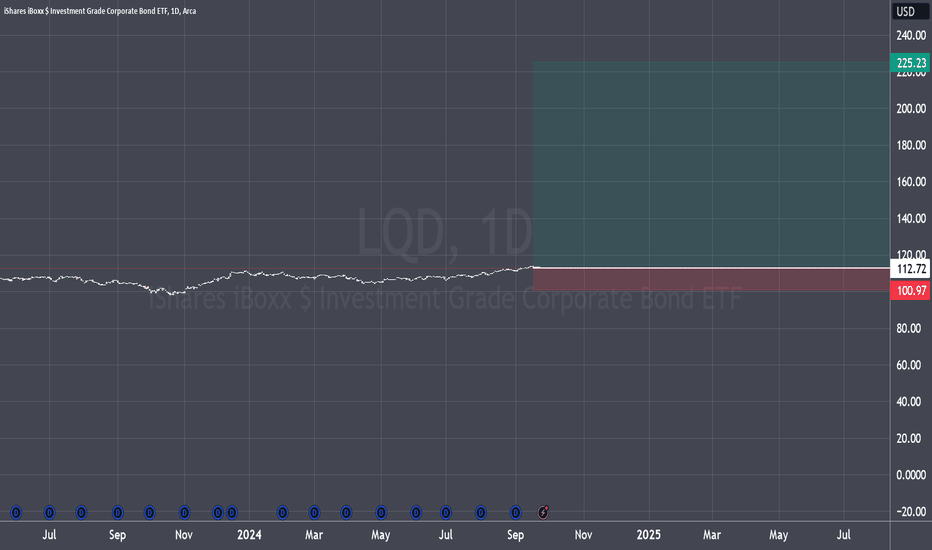Click the green 225.23 target price label
Image resolution: width=932 pixels, height=550 pixels.
tap(910, 63)
